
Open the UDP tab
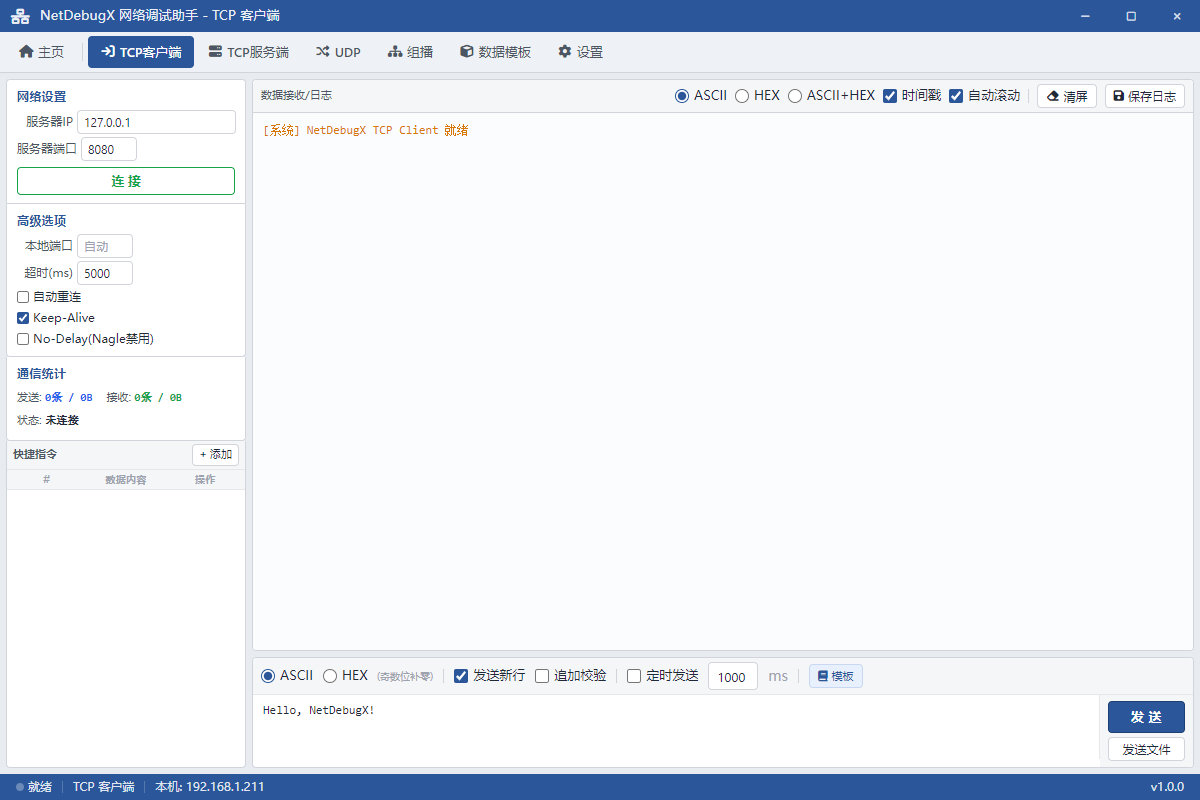[x=338, y=52]
